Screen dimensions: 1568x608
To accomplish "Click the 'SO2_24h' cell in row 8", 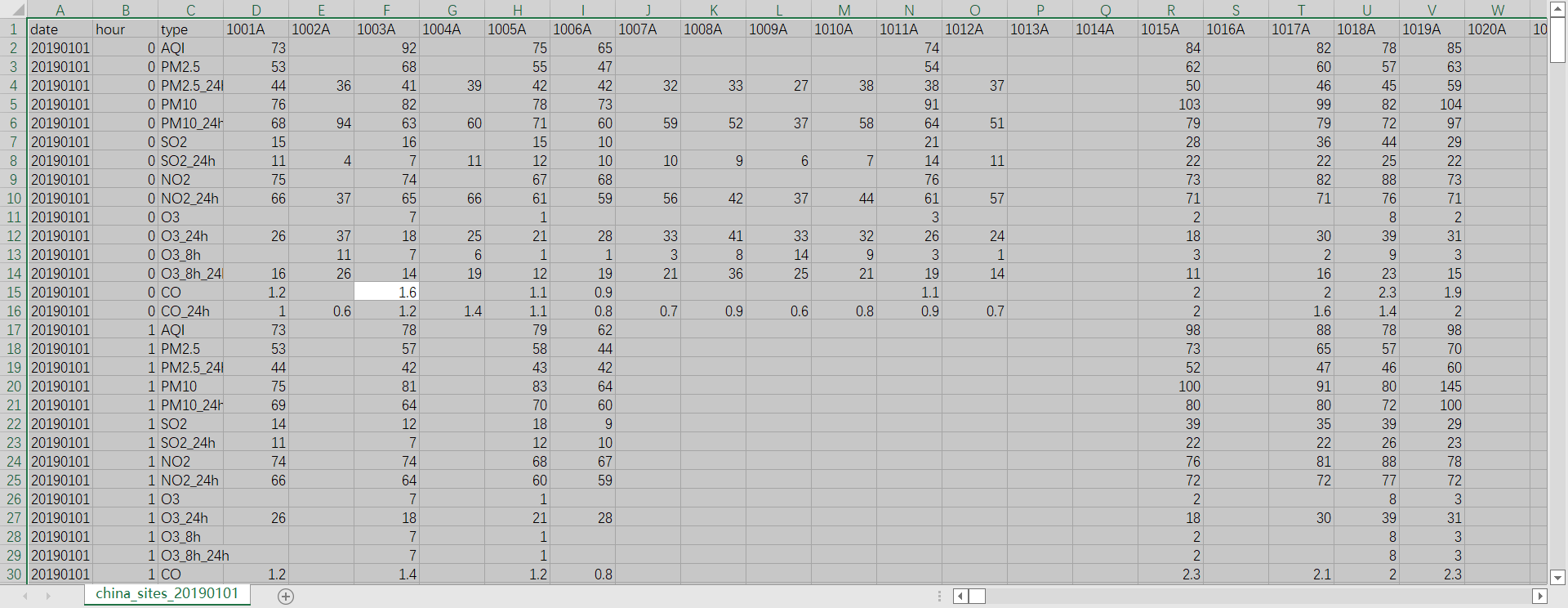I will coord(191,160).
